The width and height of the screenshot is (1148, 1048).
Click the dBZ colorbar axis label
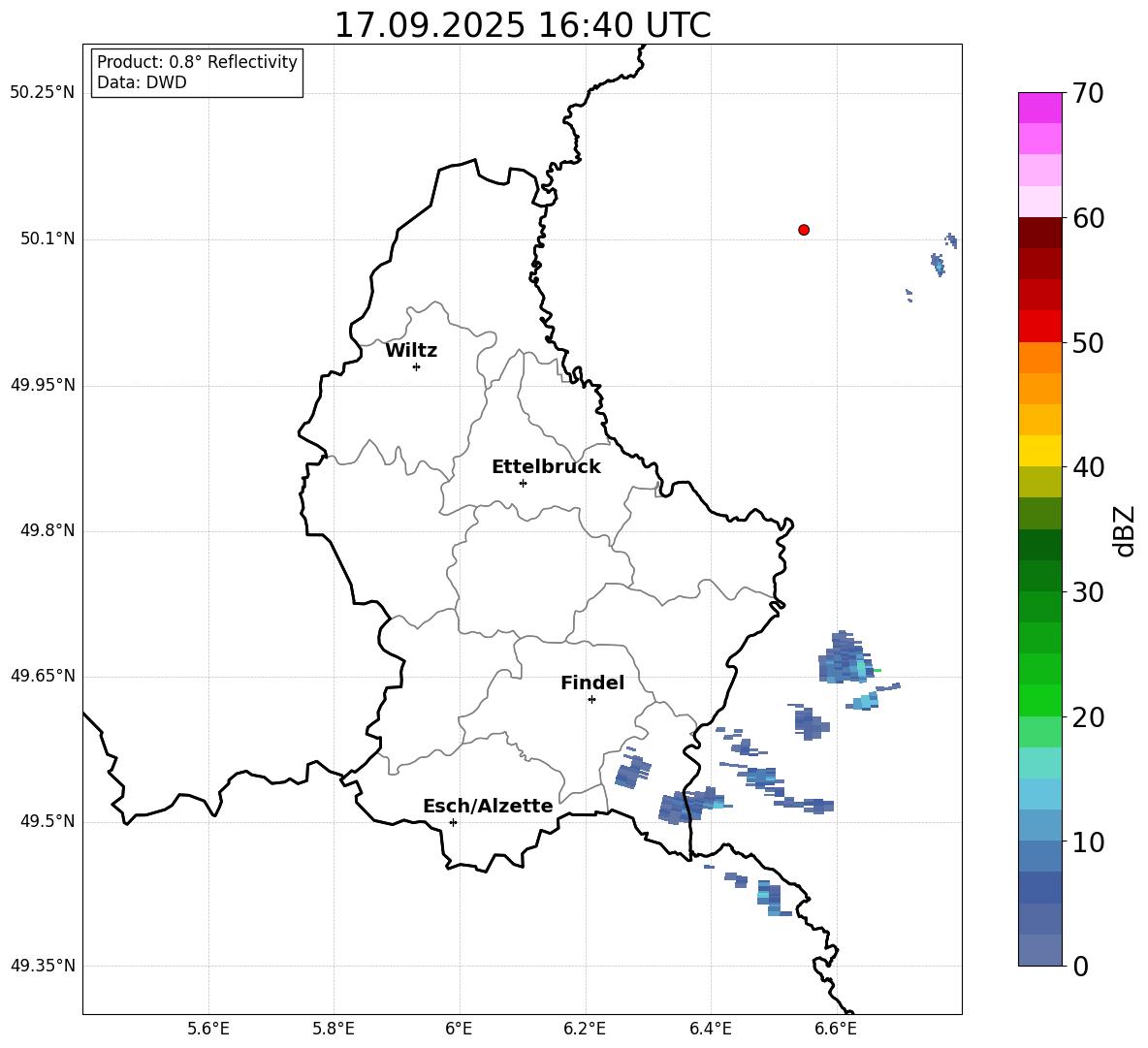[1124, 530]
